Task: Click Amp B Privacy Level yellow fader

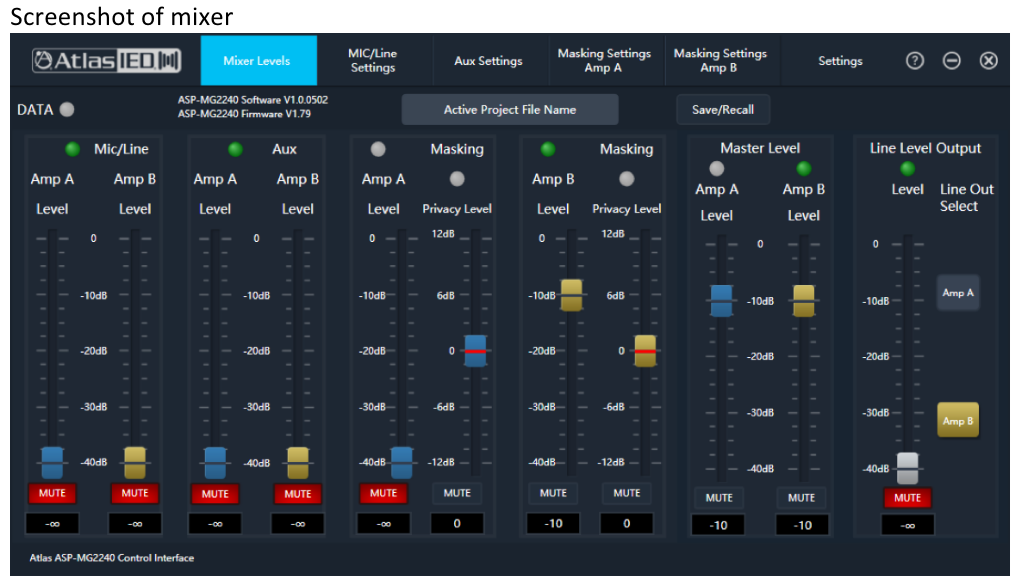Action: click(x=645, y=351)
